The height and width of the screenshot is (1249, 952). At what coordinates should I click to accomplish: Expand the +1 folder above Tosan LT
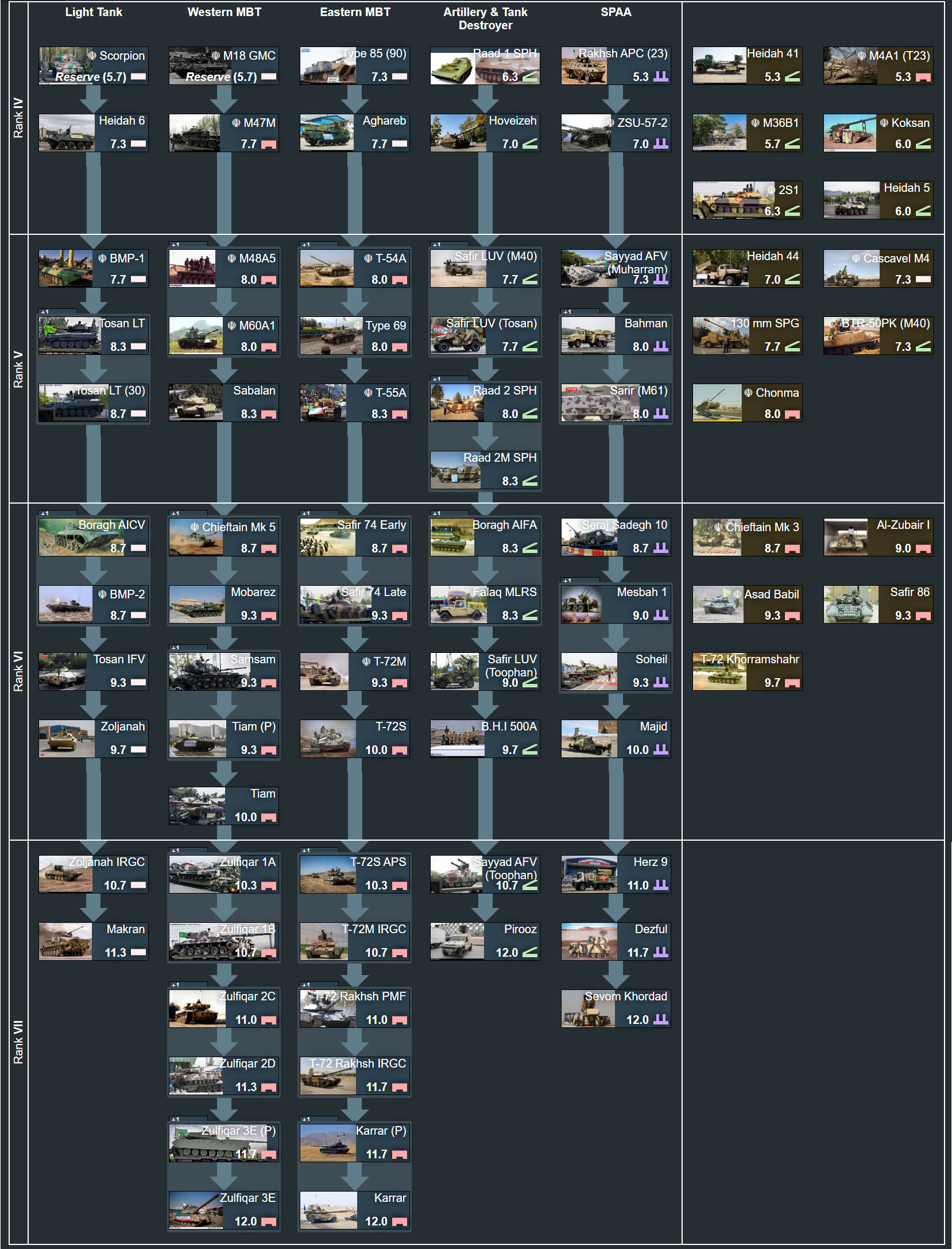[57, 312]
